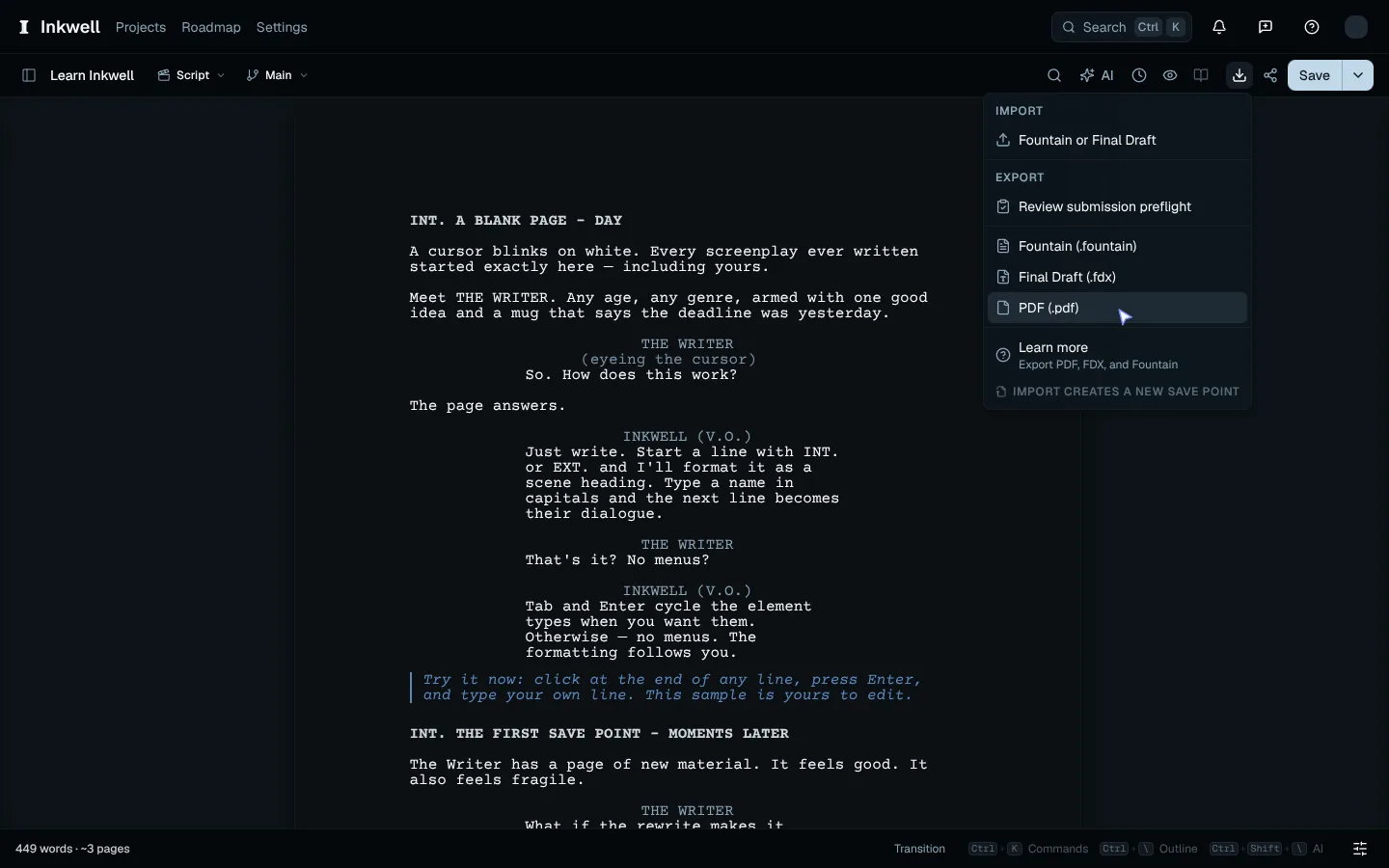The width and height of the screenshot is (1389, 868).
Task: Export as PDF (.pdf)
Action: (x=1119, y=309)
